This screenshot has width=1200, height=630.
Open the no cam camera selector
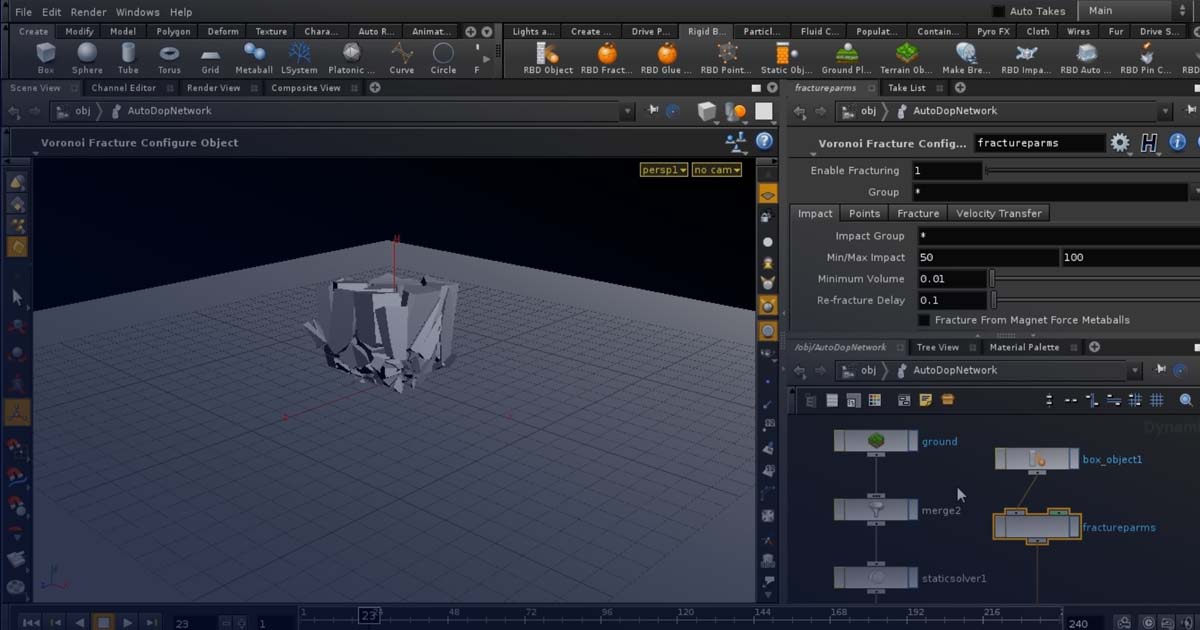(x=716, y=170)
